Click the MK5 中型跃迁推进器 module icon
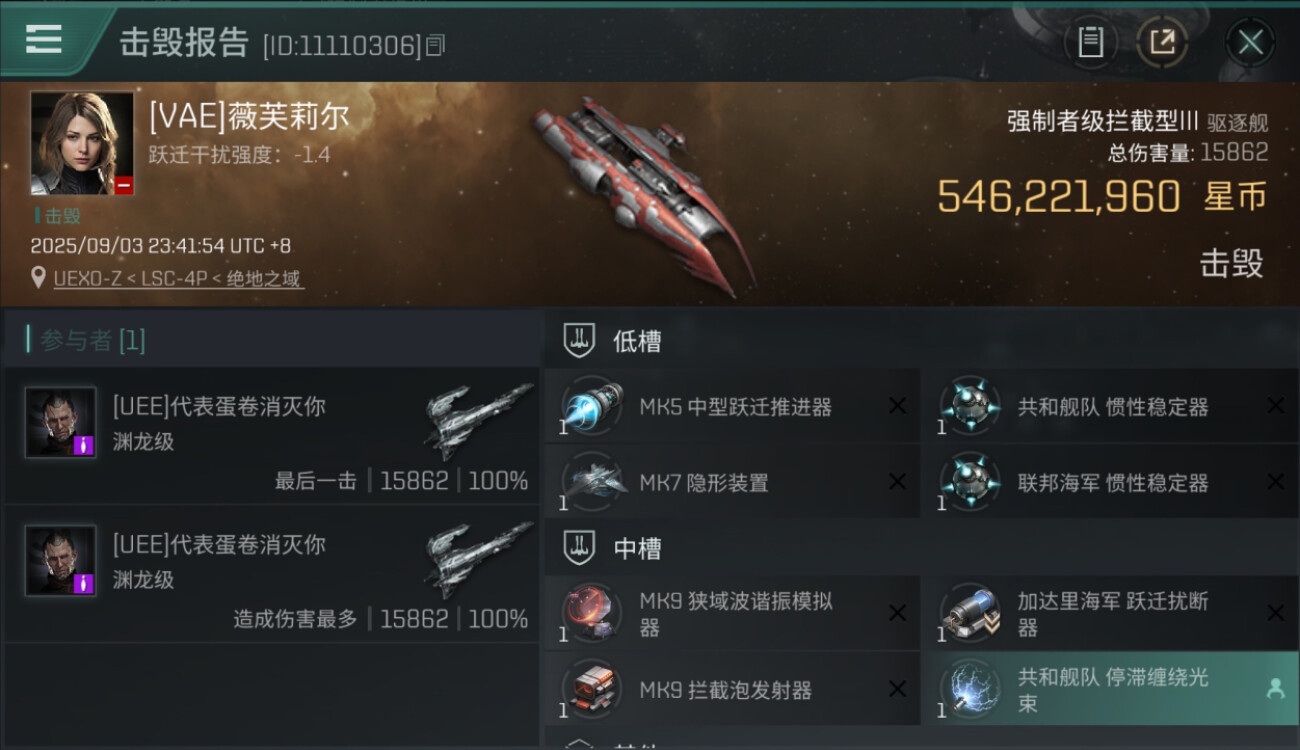 coord(592,406)
